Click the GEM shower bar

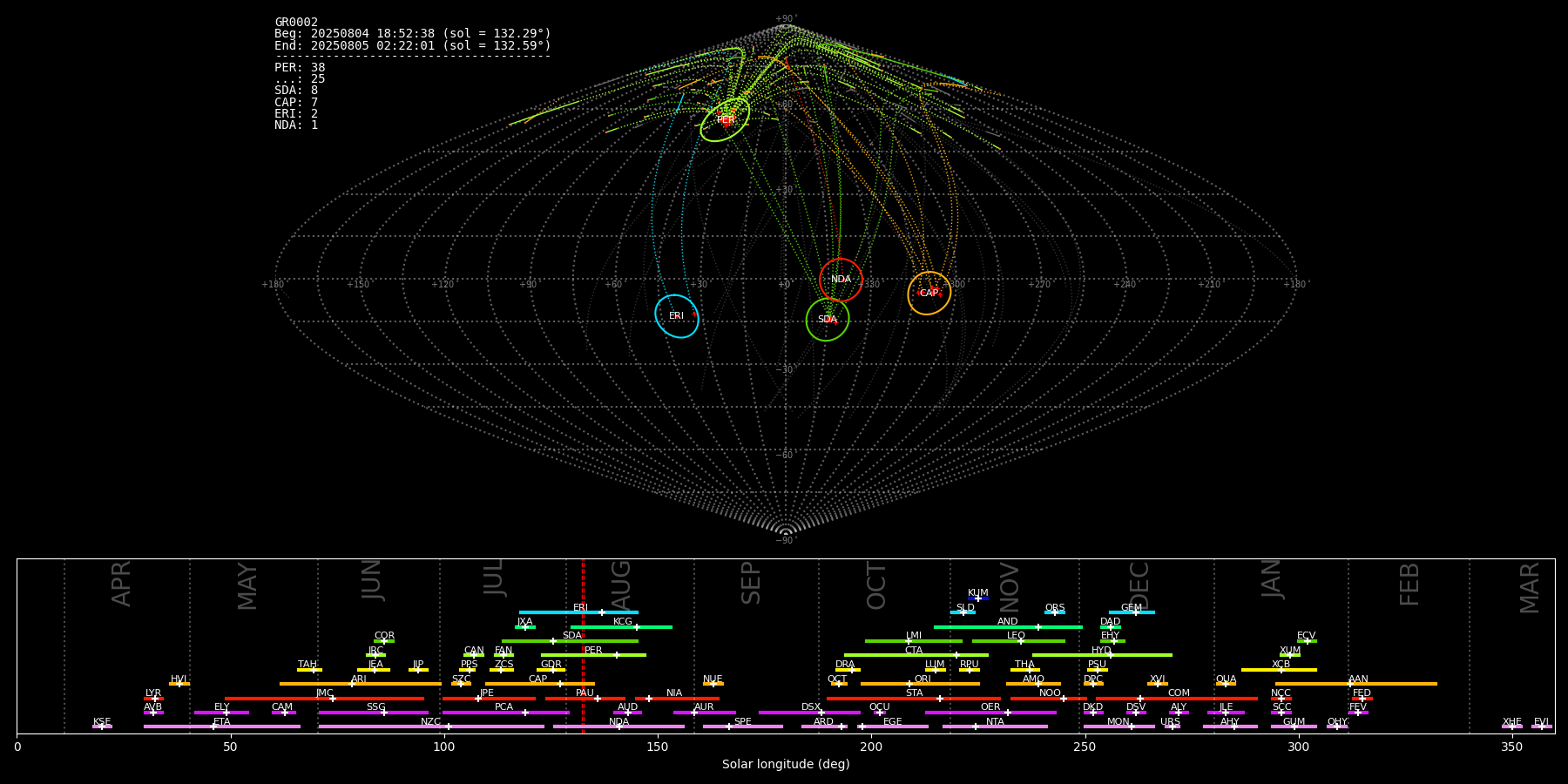pos(1132,612)
